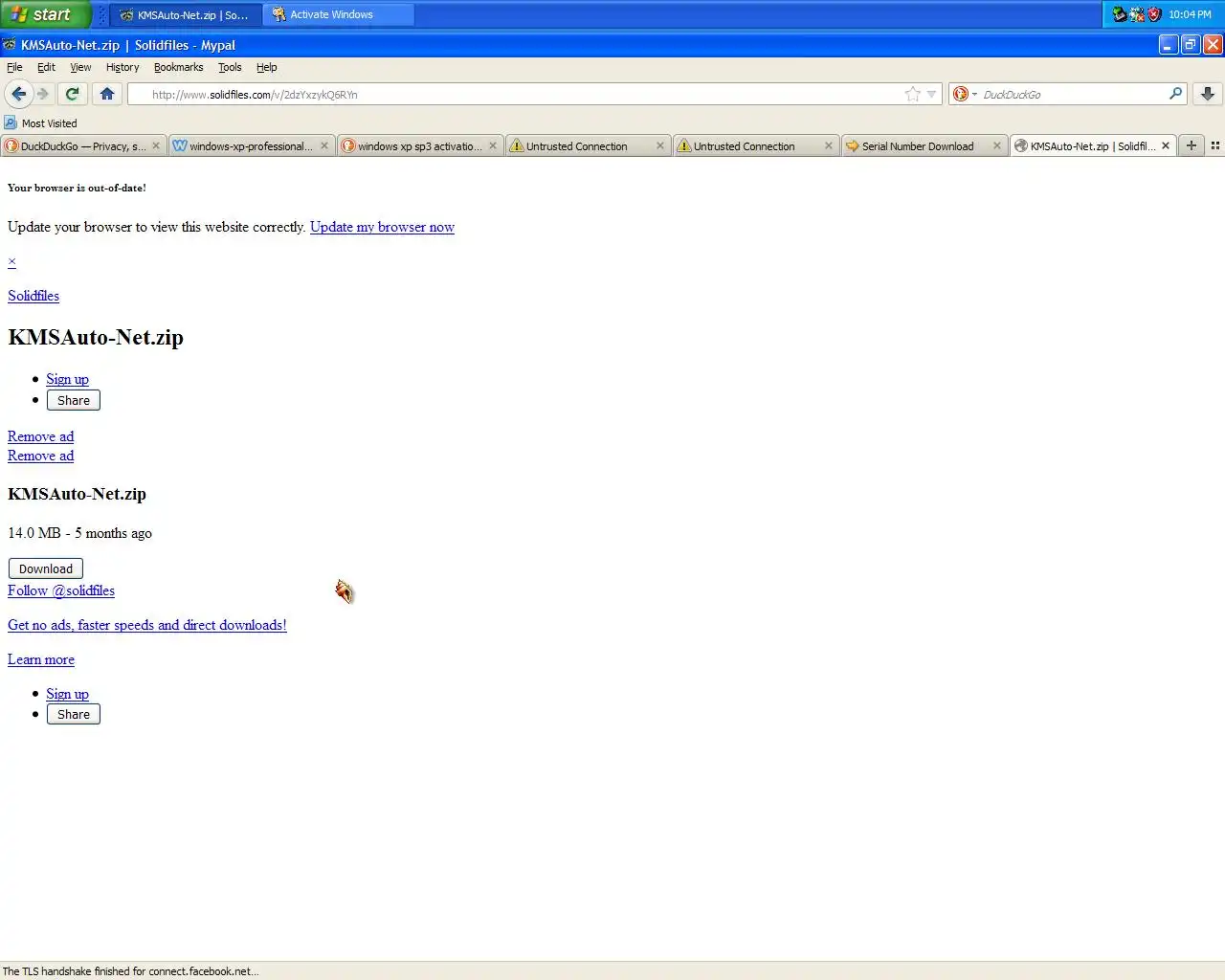Image resolution: width=1225 pixels, height=980 pixels.
Task: Close the second Untrusted Connection tab
Action: point(829,145)
